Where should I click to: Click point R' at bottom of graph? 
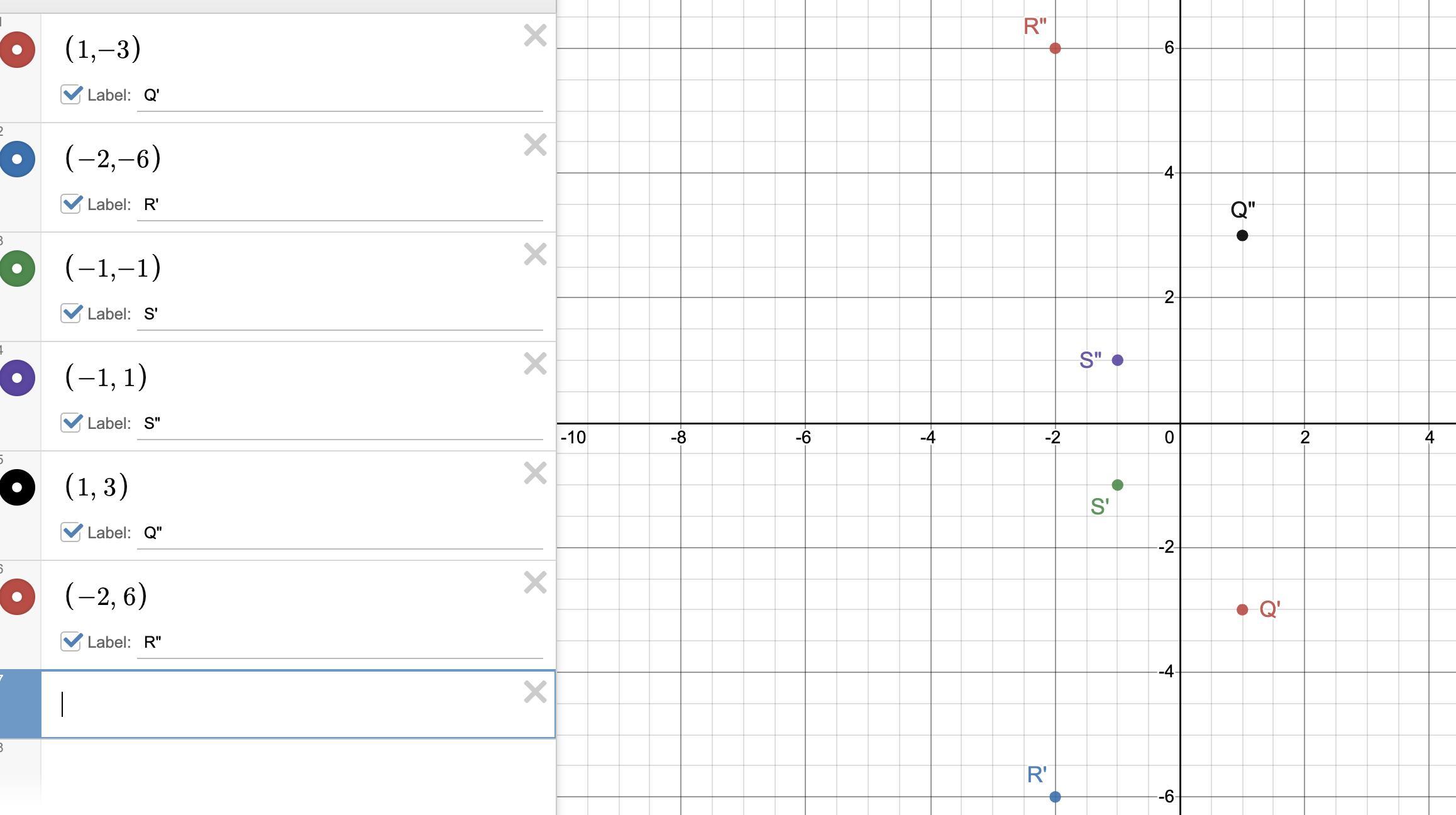1055,797
